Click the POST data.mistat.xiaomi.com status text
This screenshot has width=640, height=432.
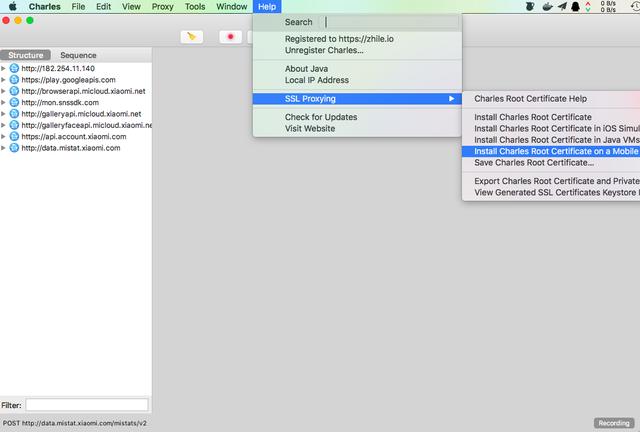[x=75, y=423]
